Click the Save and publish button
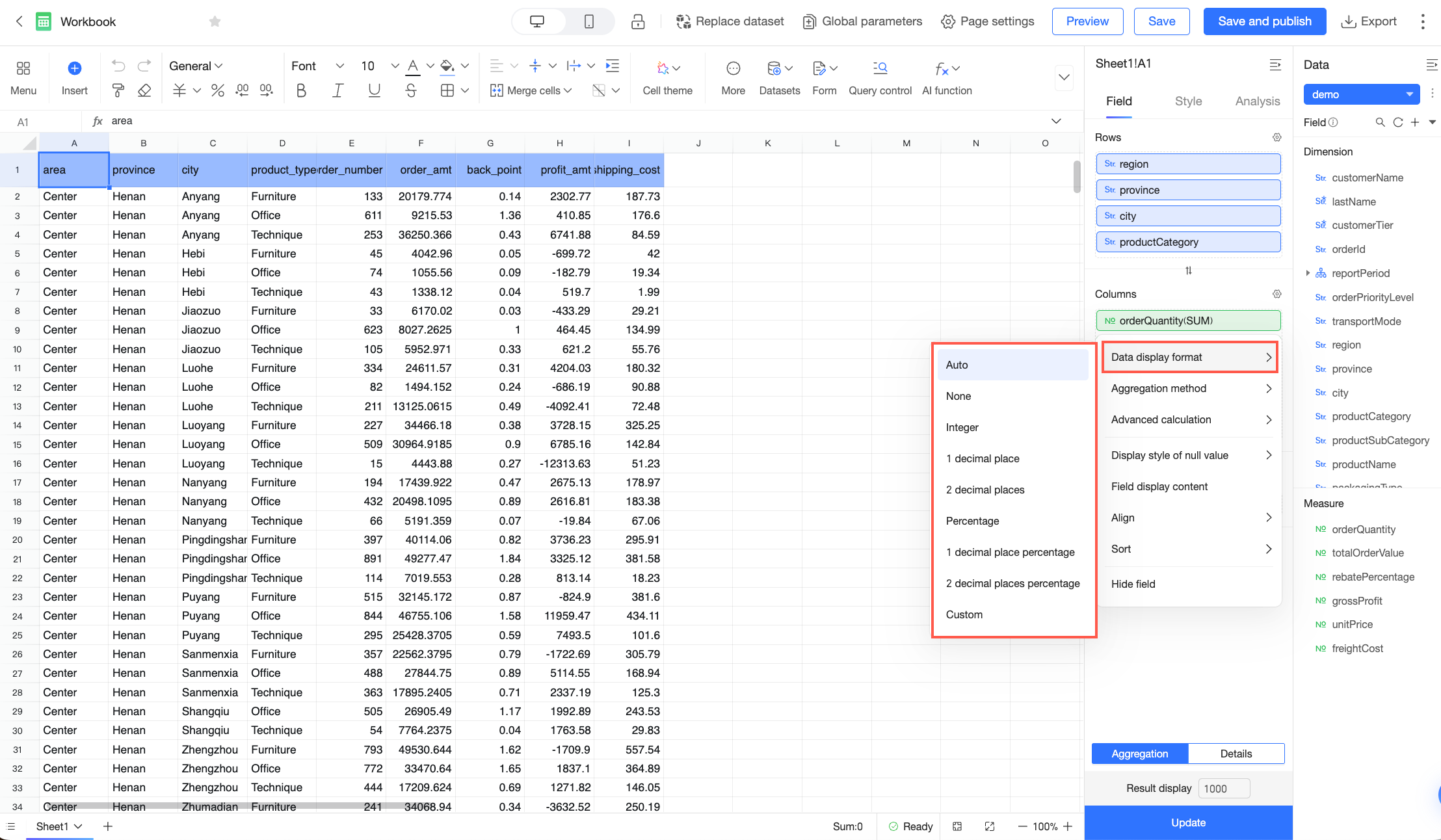Image resolution: width=1441 pixels, height=840 pixels. (x=1264, y=21)
